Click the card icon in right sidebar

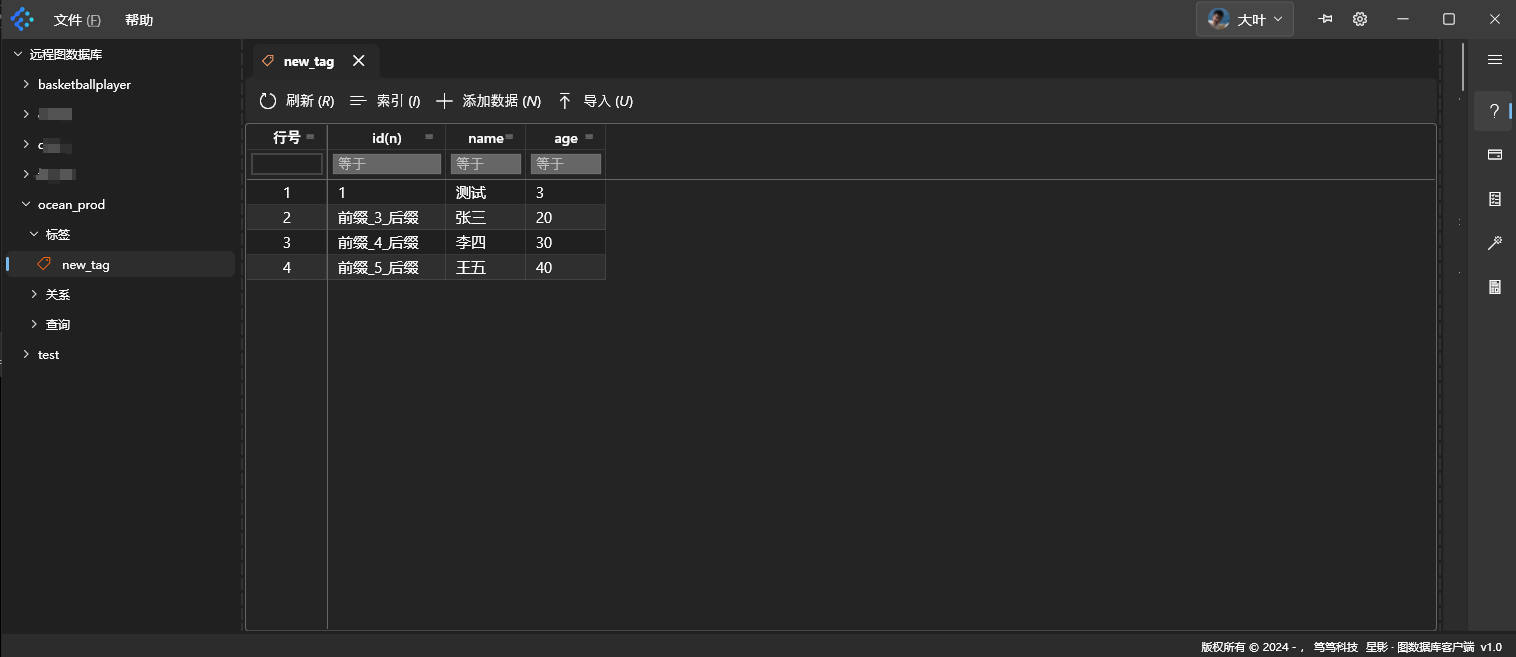(1494, 155)
